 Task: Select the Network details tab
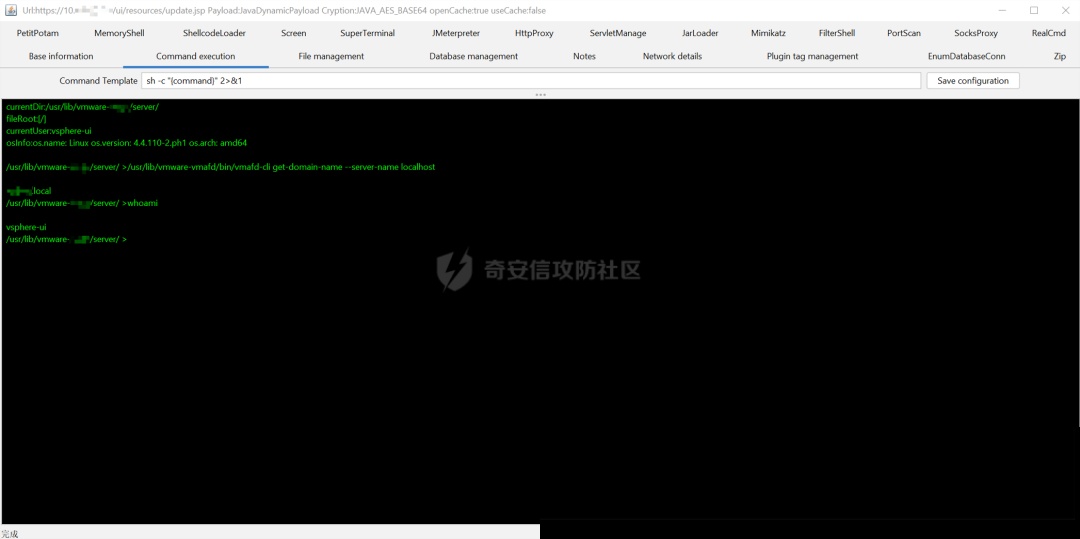(672, 56)
